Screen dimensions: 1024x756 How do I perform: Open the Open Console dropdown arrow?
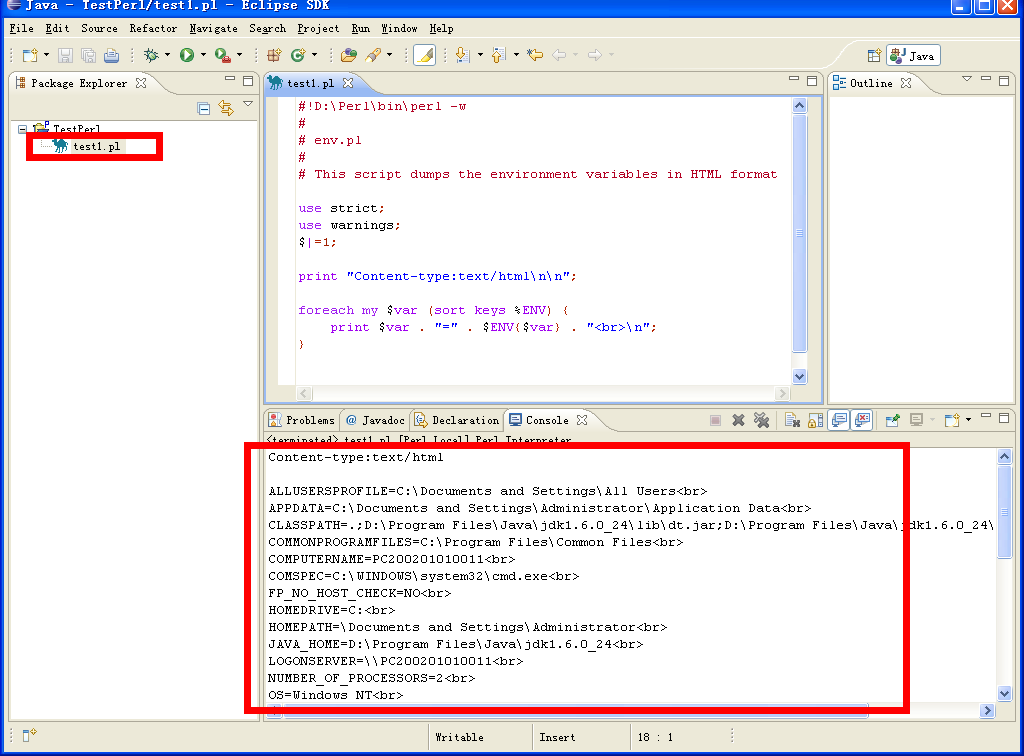(968, 420)
